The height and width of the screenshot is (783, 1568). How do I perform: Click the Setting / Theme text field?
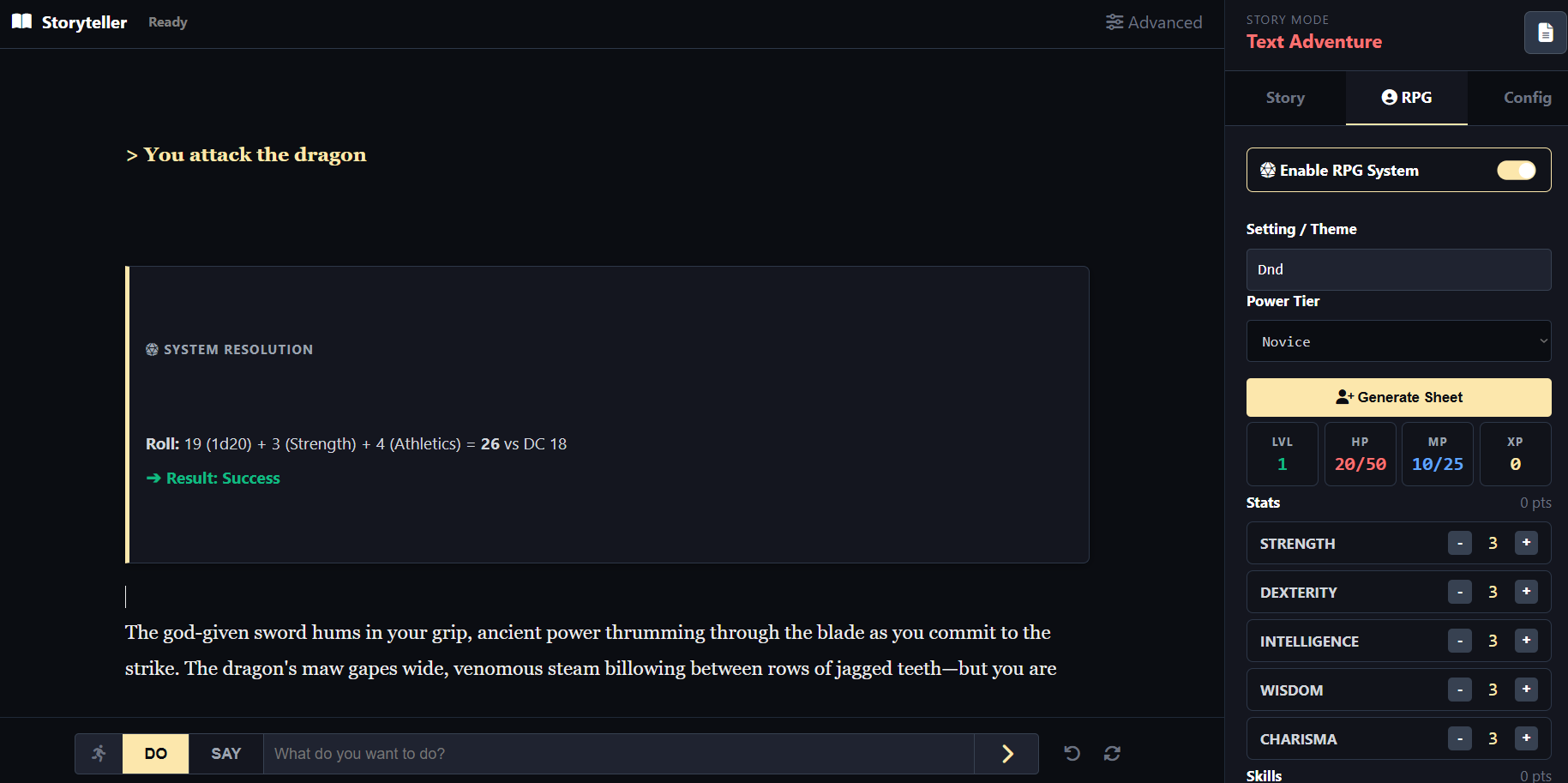point(1398,269)
